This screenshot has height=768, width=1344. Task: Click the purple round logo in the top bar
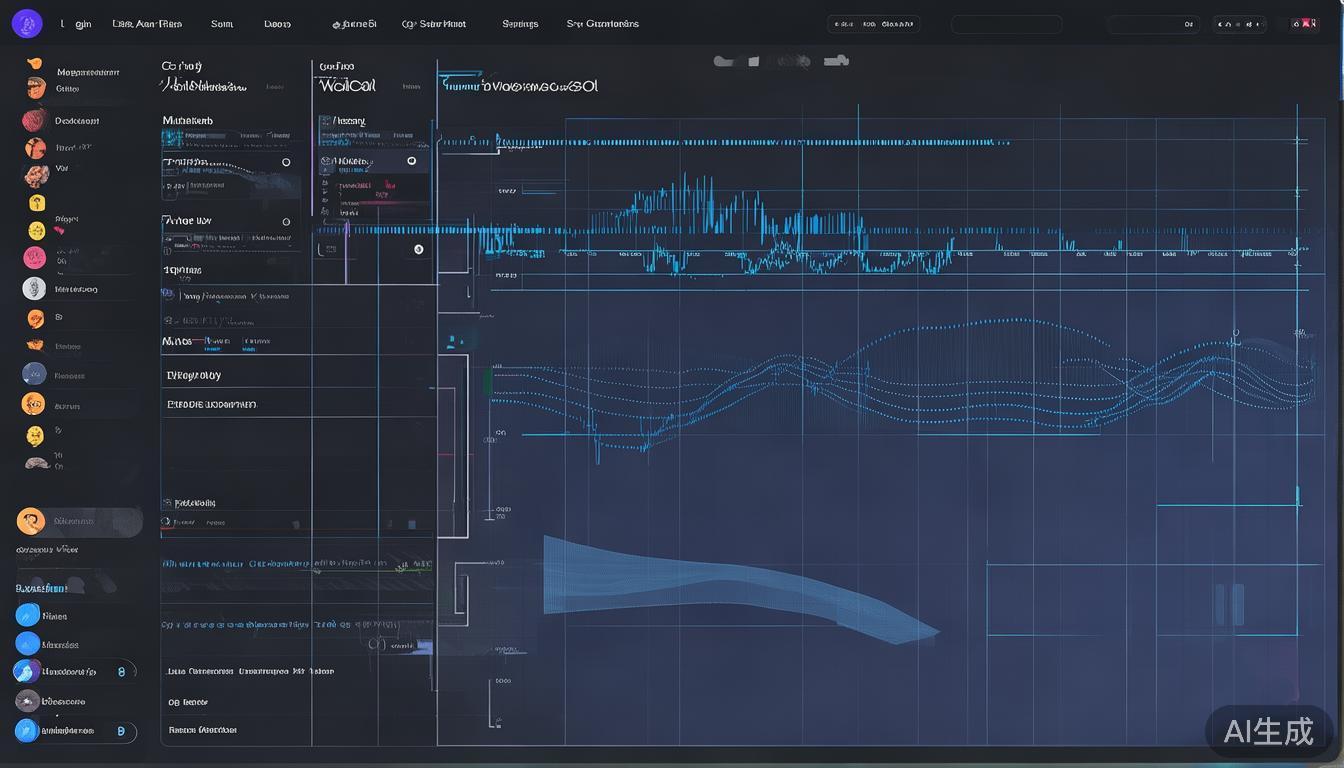point(27,24)
